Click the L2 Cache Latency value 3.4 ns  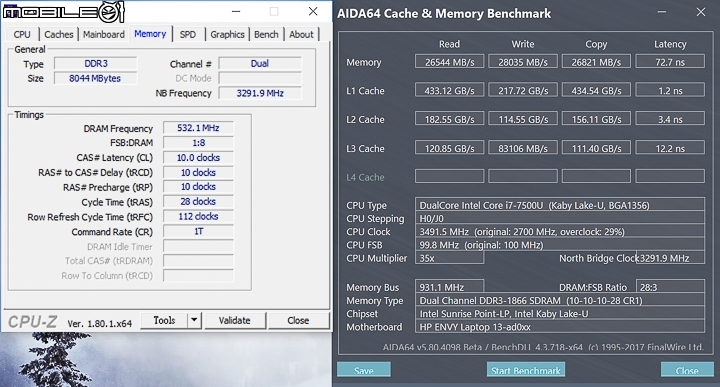[x=670, y=119]
